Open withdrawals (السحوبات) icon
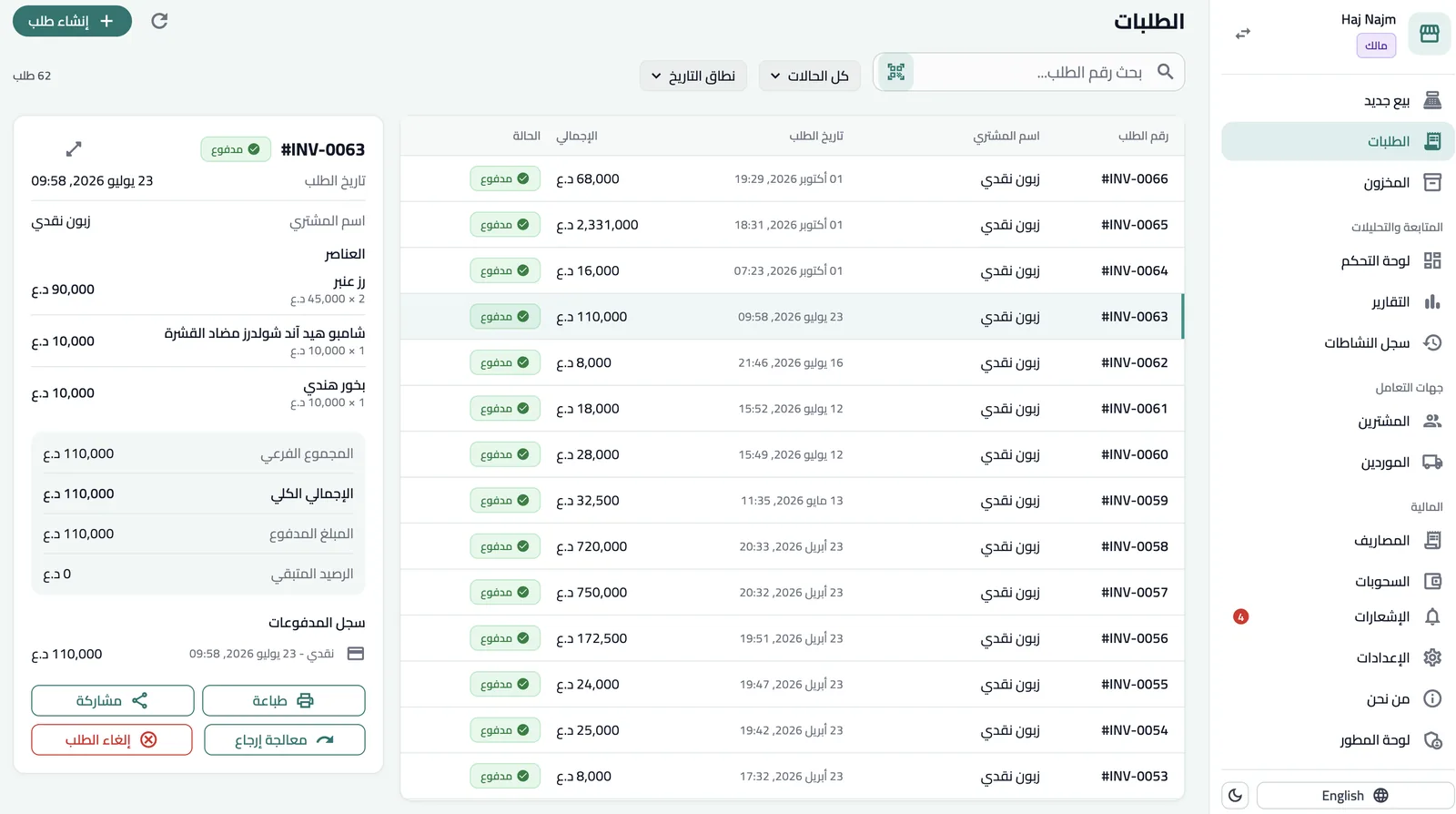 (1432, 582)
